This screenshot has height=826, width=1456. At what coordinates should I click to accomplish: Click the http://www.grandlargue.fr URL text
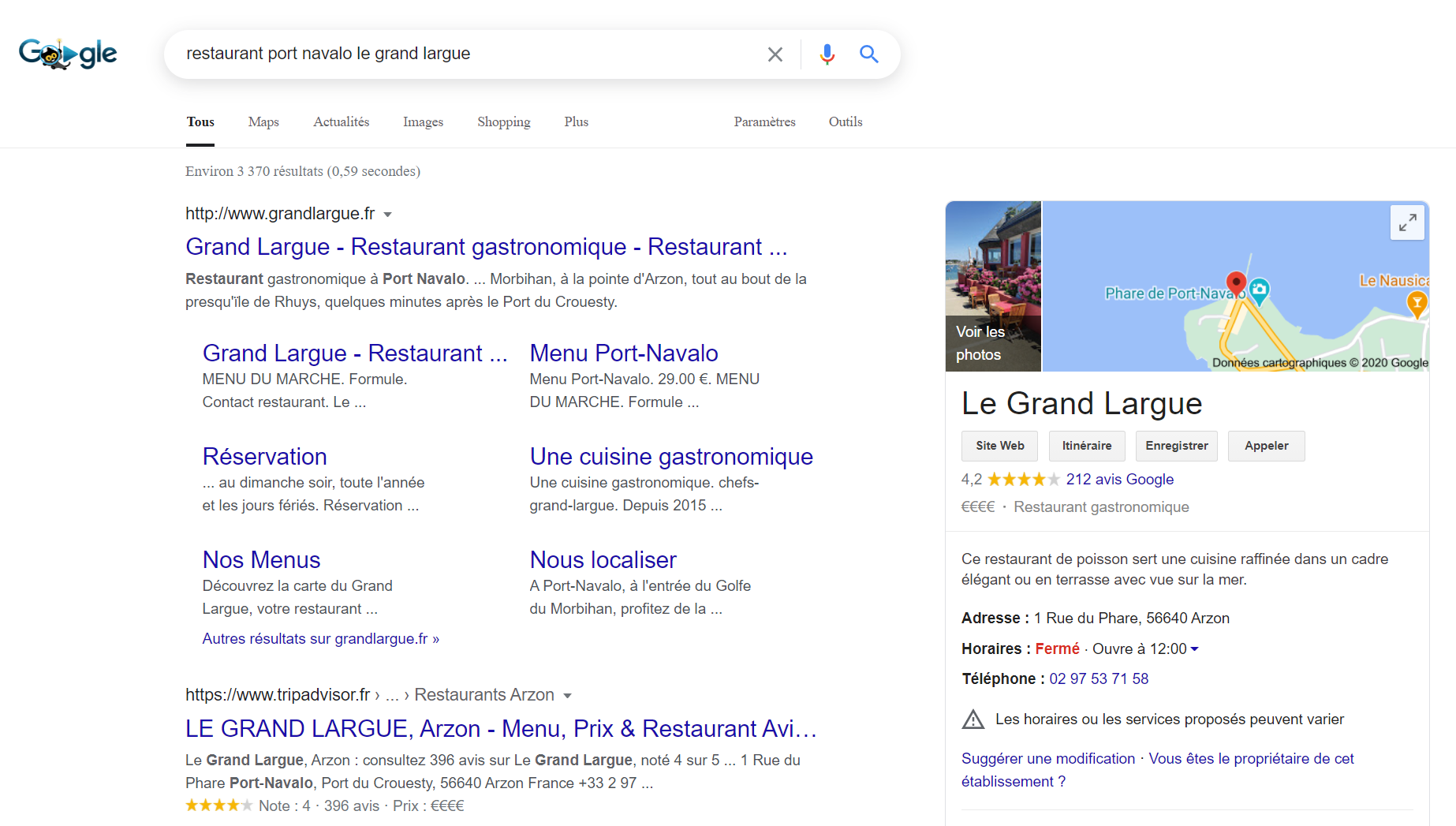280,213
